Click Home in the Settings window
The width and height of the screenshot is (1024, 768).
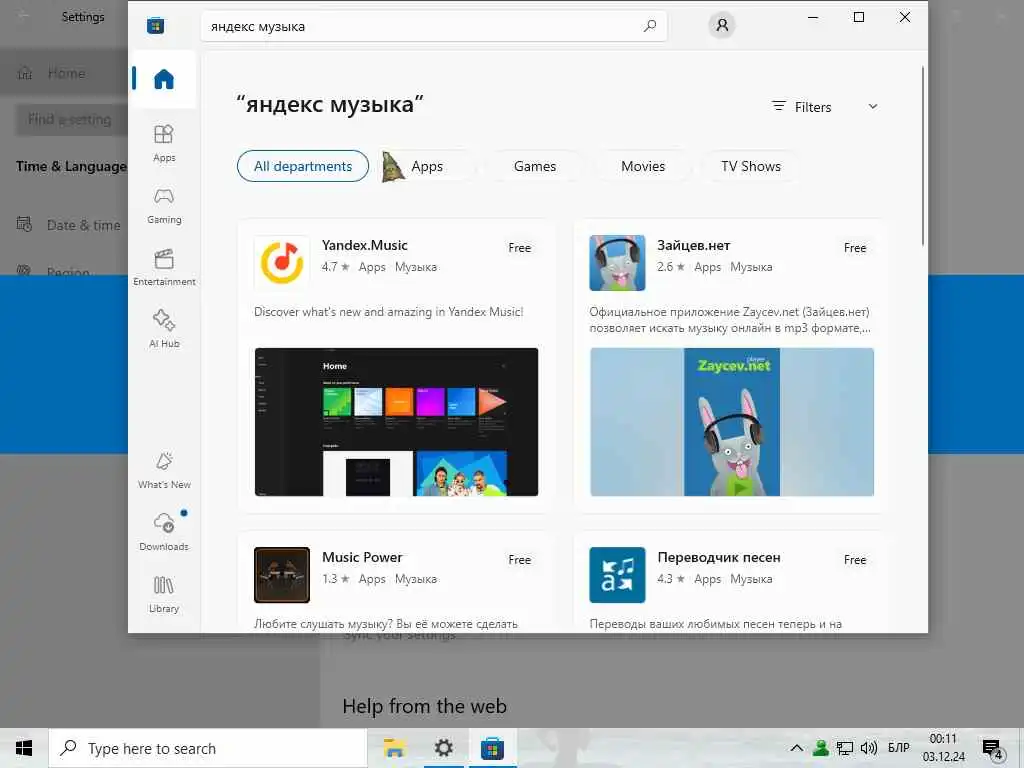[66, 73]
